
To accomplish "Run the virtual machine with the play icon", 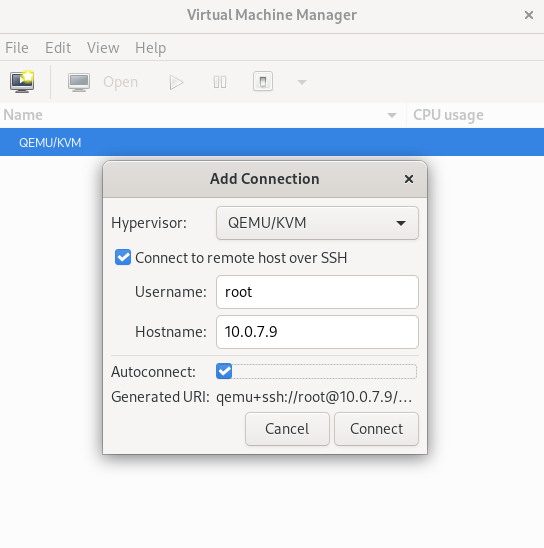I will tap(176, 82).
